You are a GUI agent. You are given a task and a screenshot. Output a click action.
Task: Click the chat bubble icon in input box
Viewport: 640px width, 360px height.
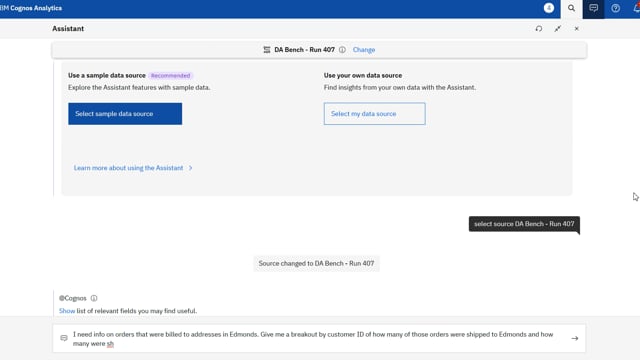[x=64, y=338]
